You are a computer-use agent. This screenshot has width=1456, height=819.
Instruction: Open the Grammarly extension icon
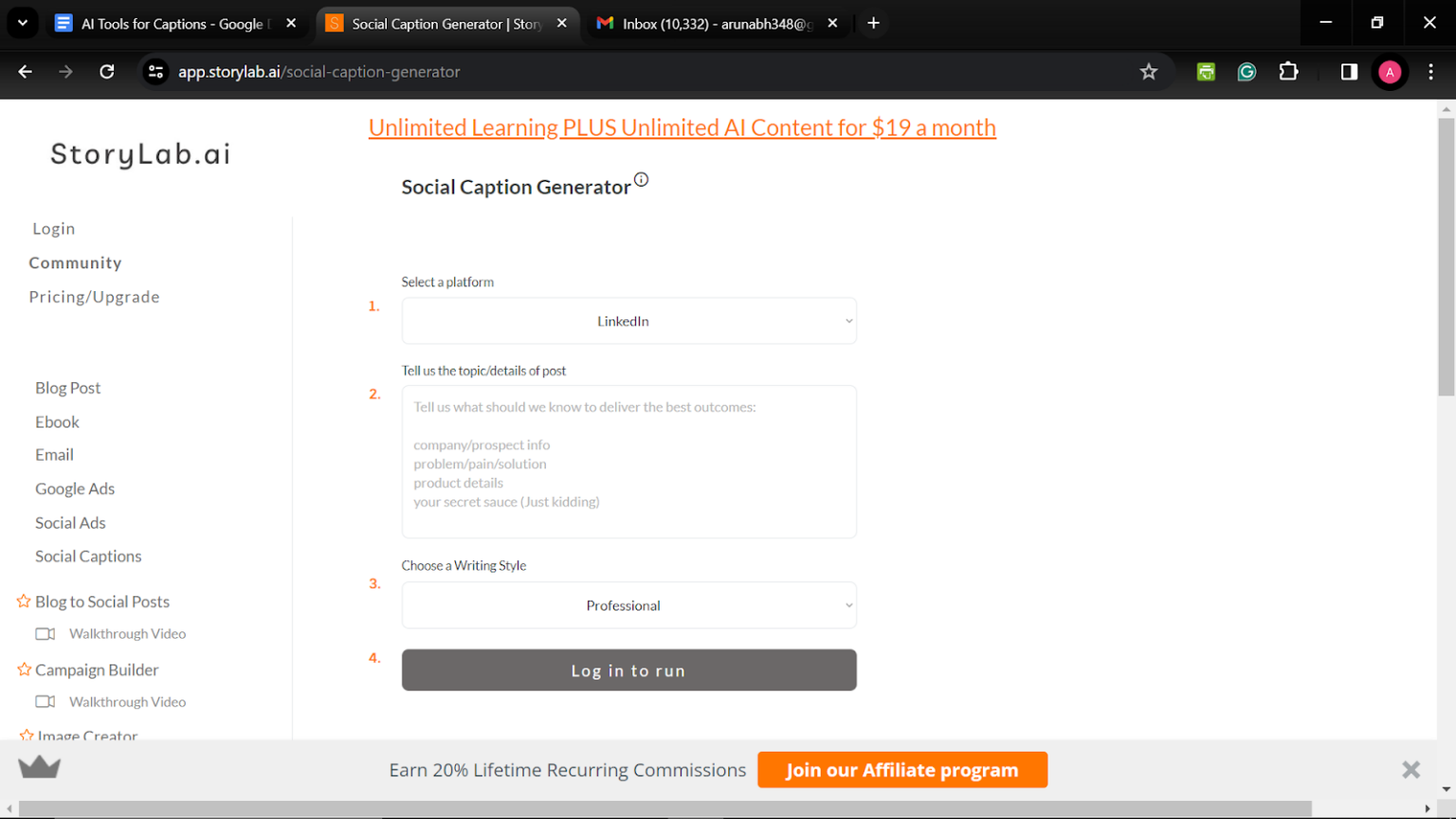coord(1247,71)
